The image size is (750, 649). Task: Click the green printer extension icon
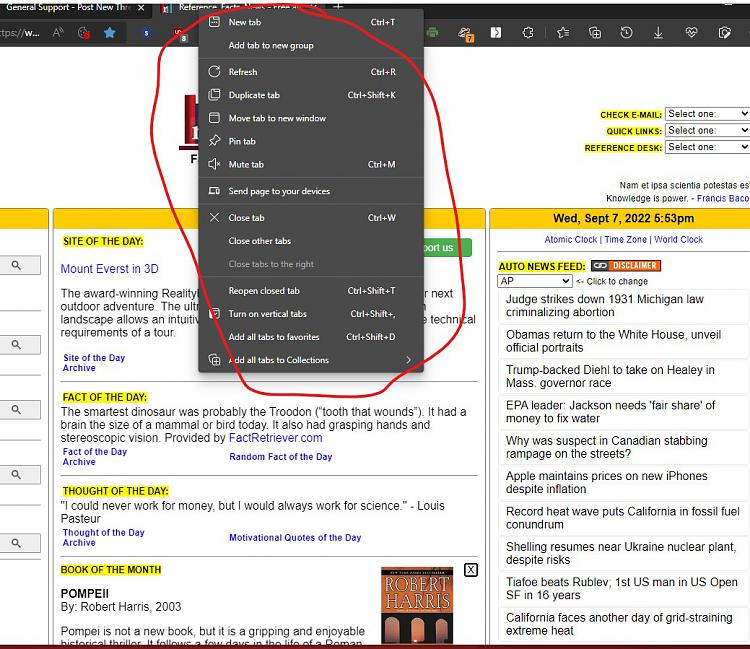[x=432, y=33]
